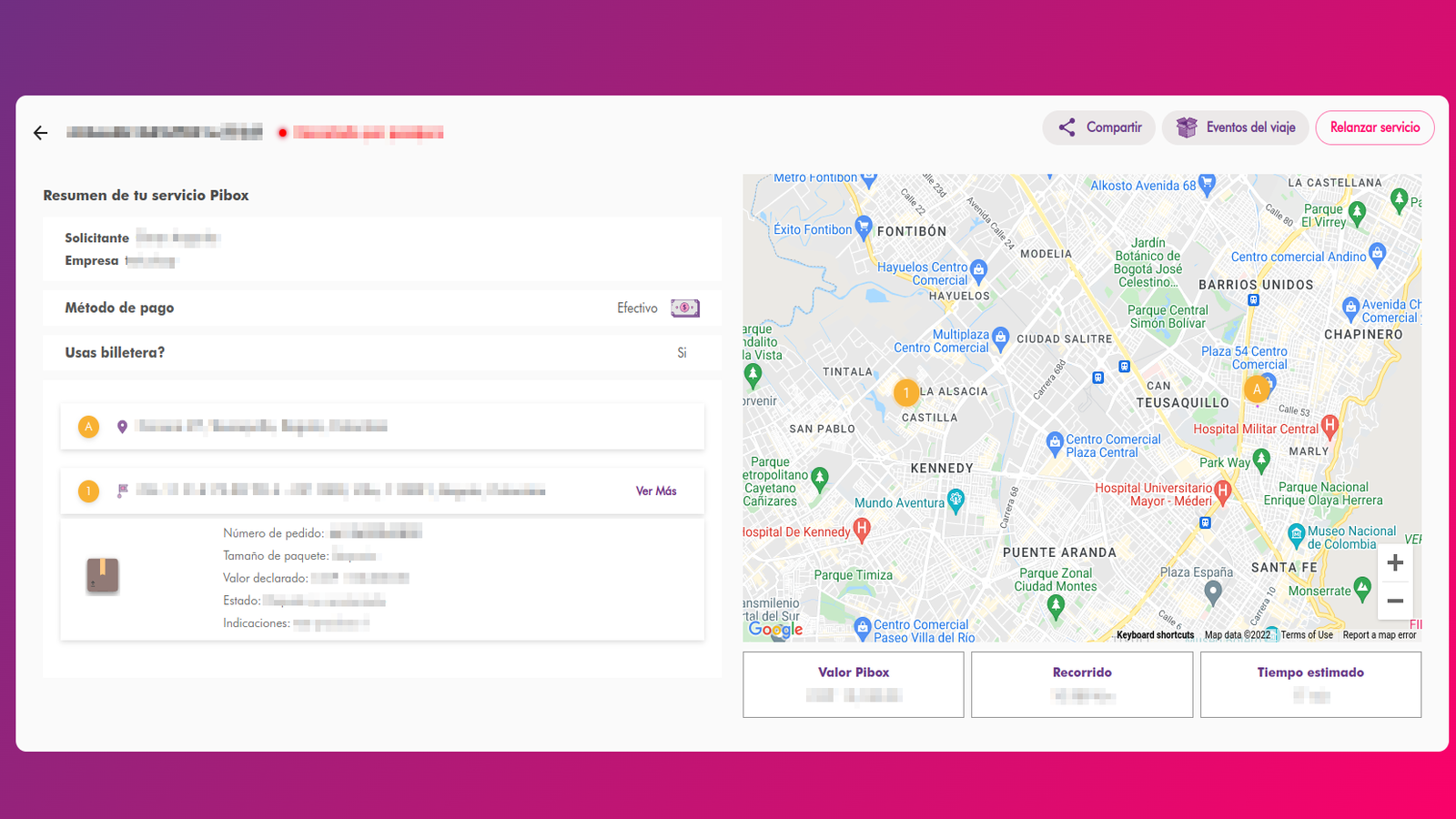Screen dimensions: 1456x819
Task: Click the Google logo on the map
Action: click(774, 629)
